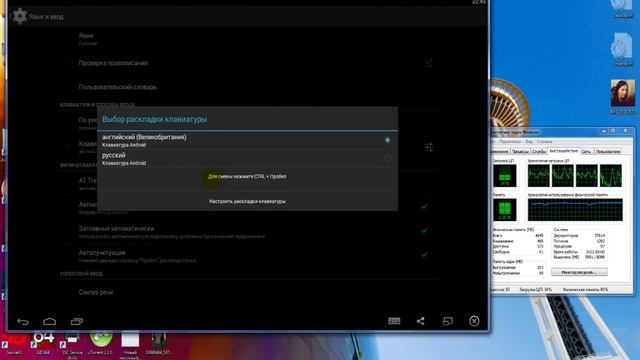This screenshot has height=360, width=640.
Task: Open the 1088464_537 image file desktop icon
Action: [x=159, y=343]
